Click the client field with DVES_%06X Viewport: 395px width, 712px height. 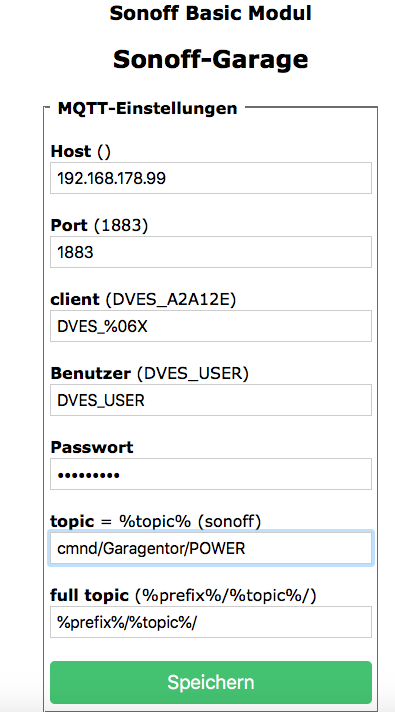click(211, 326)
